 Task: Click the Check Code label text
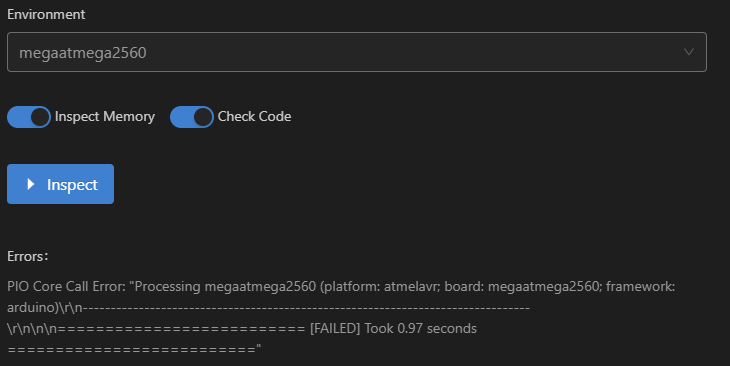254,116
